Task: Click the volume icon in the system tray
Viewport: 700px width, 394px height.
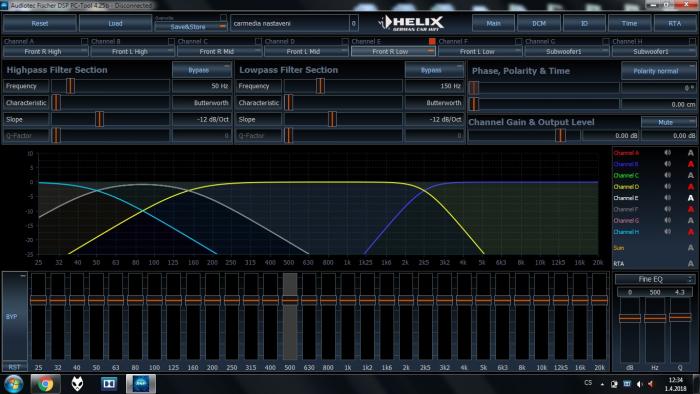Action: (x=639, y=384)
